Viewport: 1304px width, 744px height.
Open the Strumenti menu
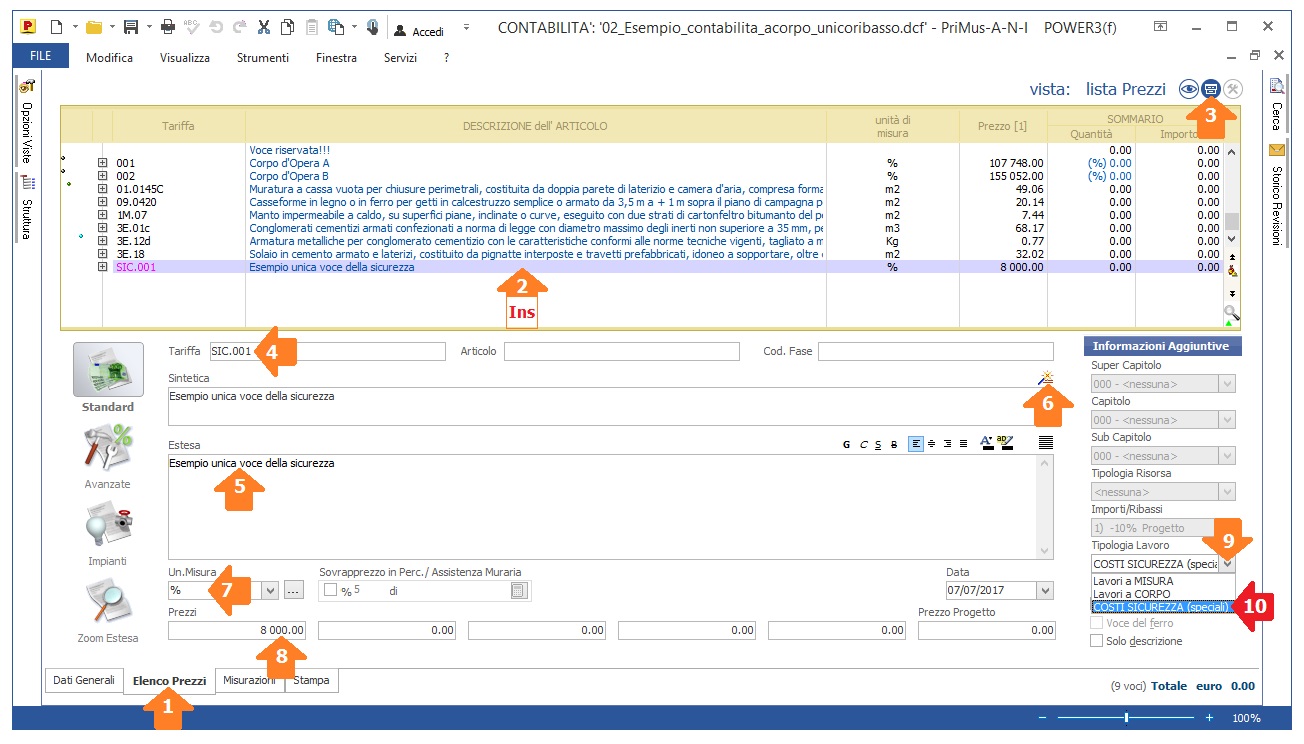[263, 58]
